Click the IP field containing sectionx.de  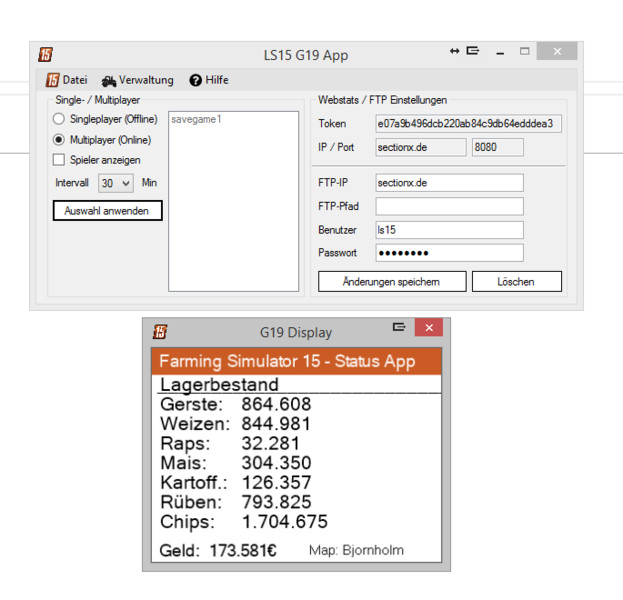pyautogui.click(x=421, y=147)
